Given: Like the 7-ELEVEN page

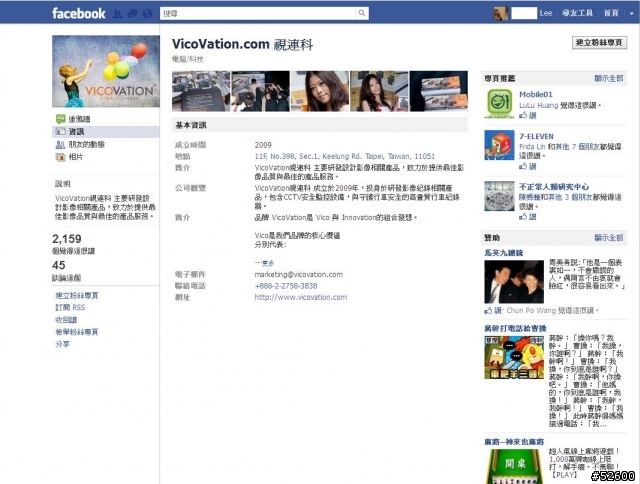Looking at the screenshot, I should coord(528,166).
